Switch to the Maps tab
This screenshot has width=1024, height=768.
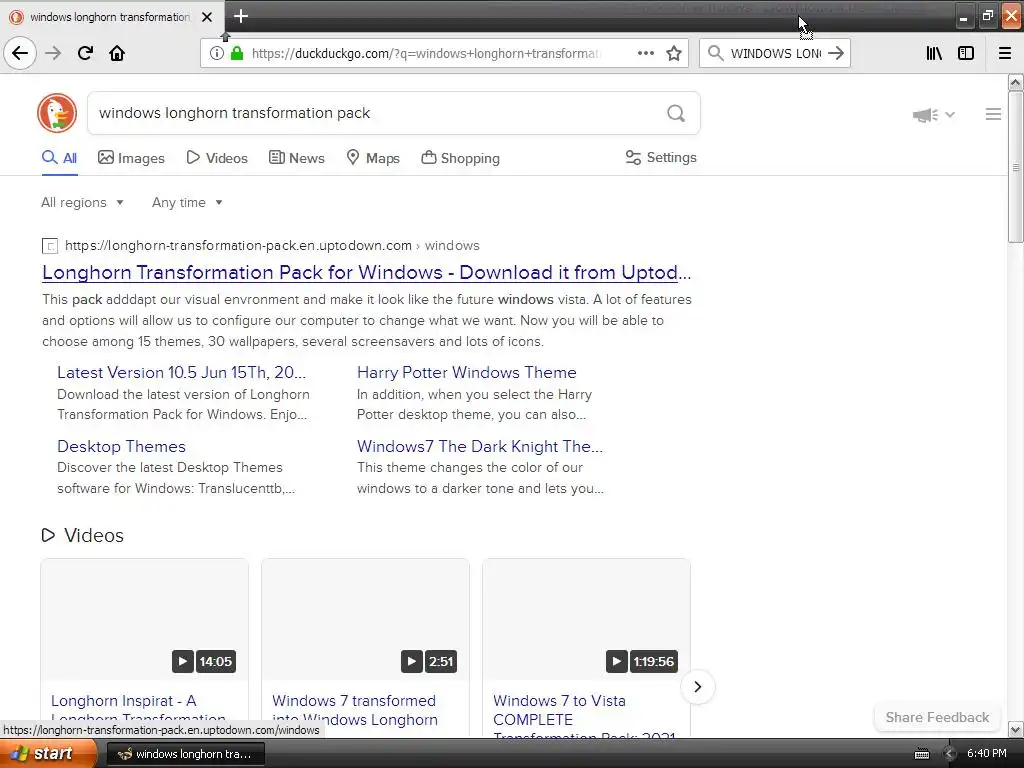373,158
